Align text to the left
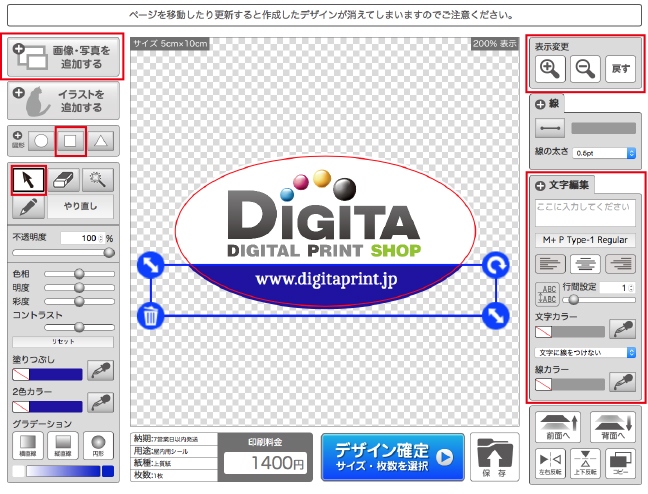The width and height of the screenshot is (648, 494). click(x=550, y=263)
